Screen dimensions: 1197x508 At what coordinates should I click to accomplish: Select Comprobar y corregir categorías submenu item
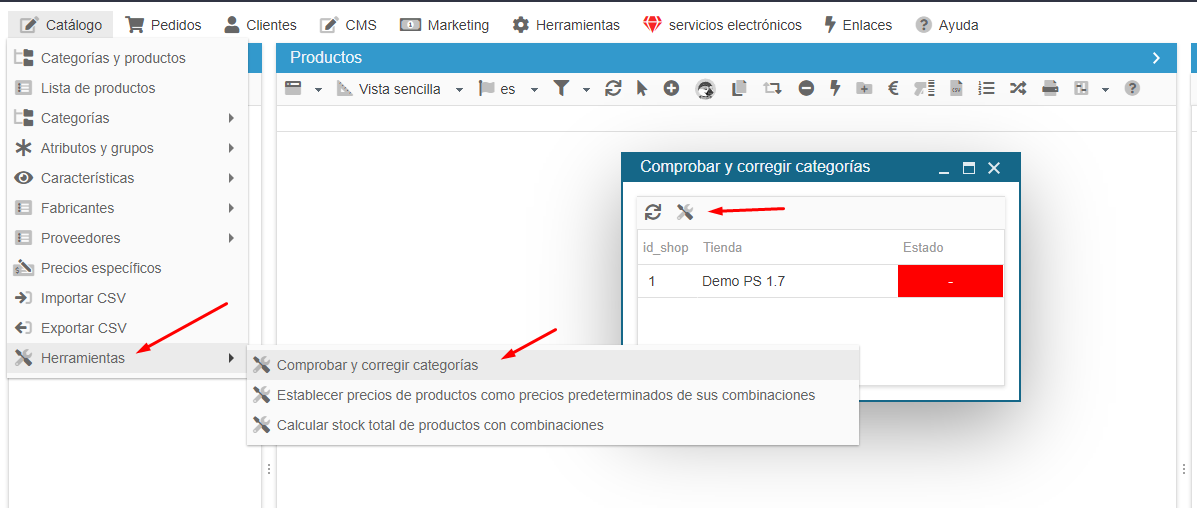377,365
